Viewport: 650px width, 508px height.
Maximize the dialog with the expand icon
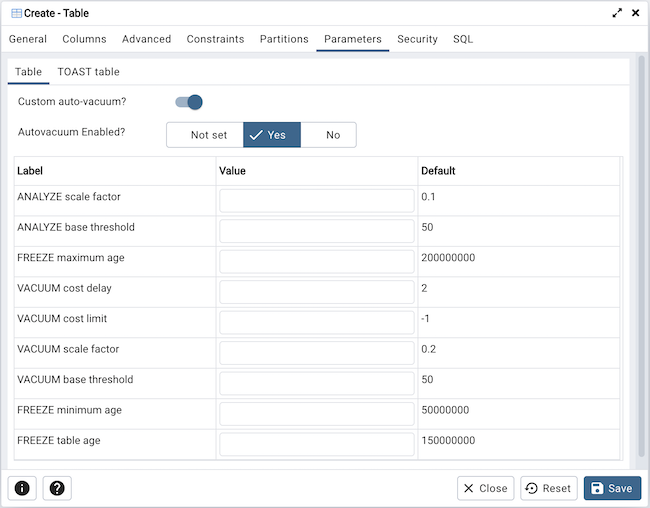(x=617, y=13)
